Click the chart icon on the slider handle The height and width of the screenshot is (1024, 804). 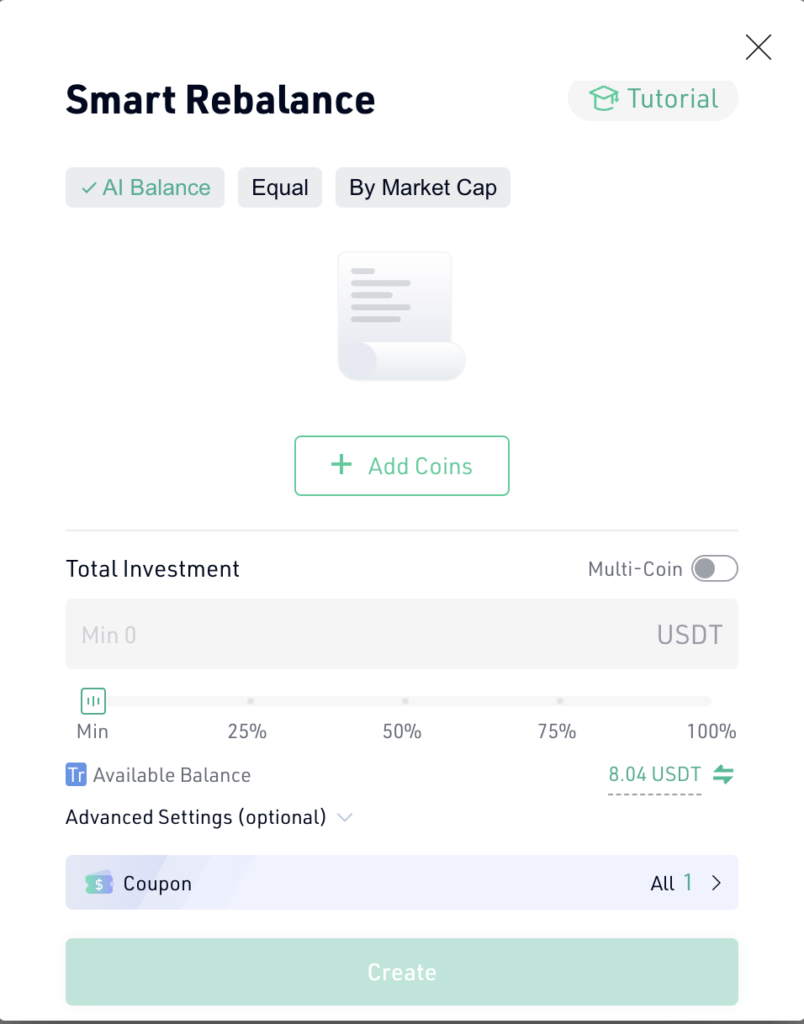click(x=92, y=701)
